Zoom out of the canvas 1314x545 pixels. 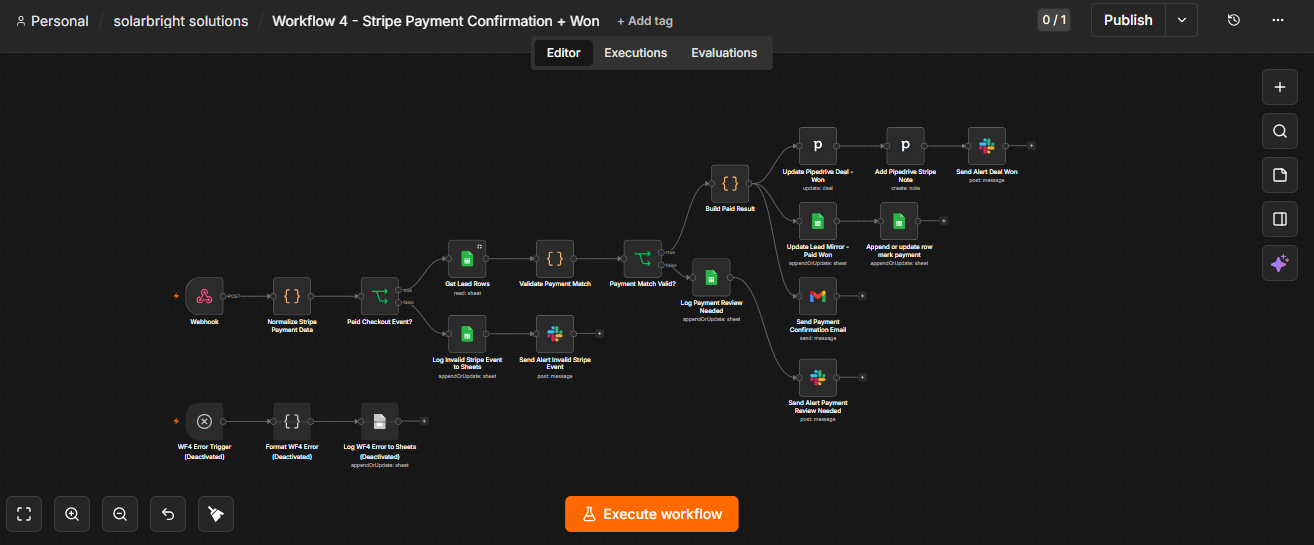click(x=120, y=514)
